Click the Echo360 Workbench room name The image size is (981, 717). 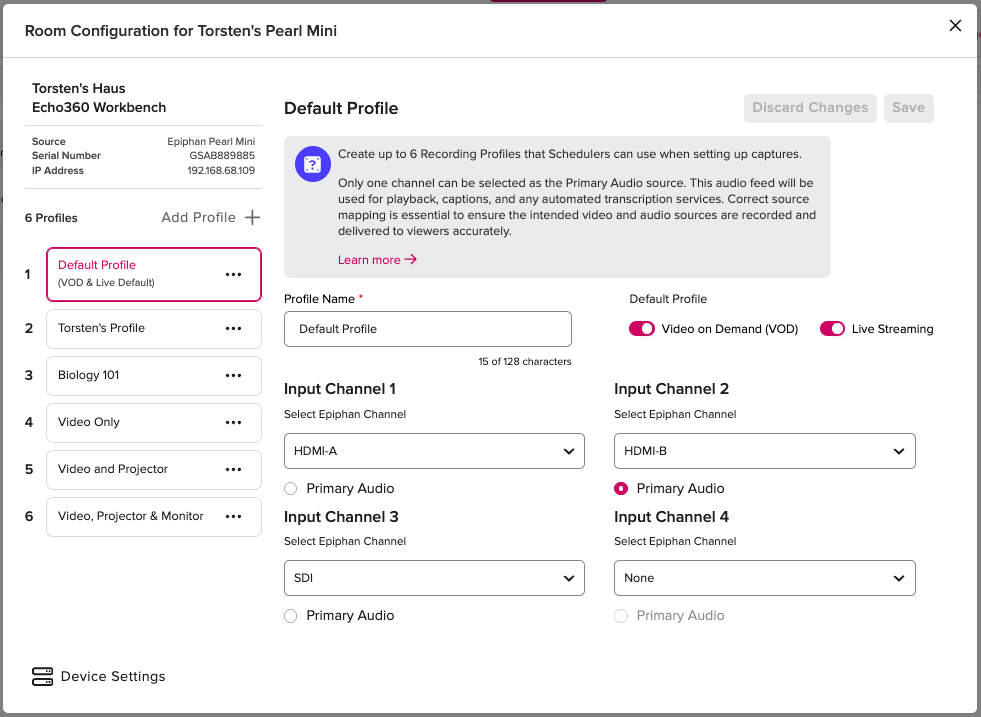point(99,108)
